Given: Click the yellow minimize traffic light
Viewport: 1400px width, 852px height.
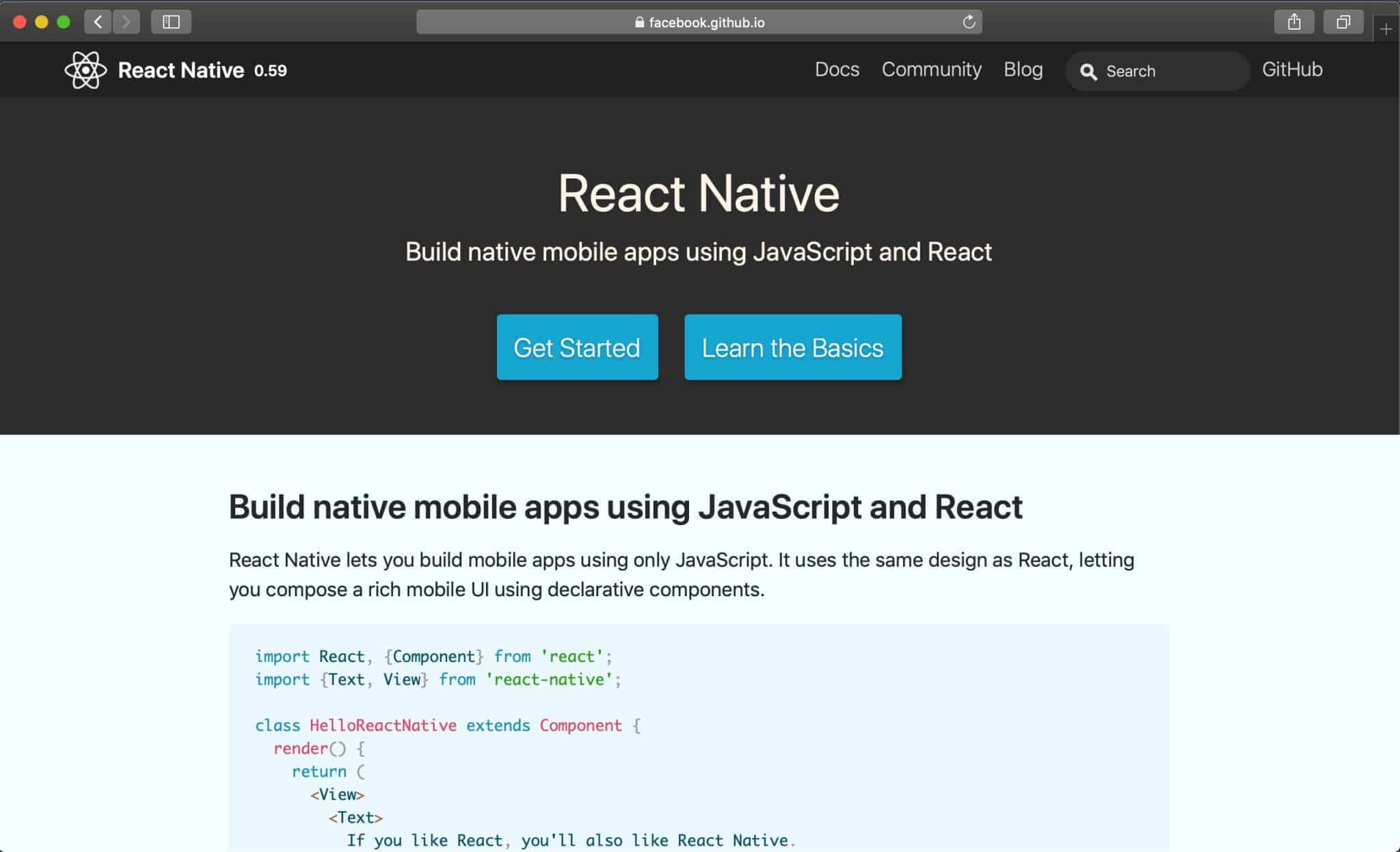Looking at the screenshot, I should (x=42, y=21).
